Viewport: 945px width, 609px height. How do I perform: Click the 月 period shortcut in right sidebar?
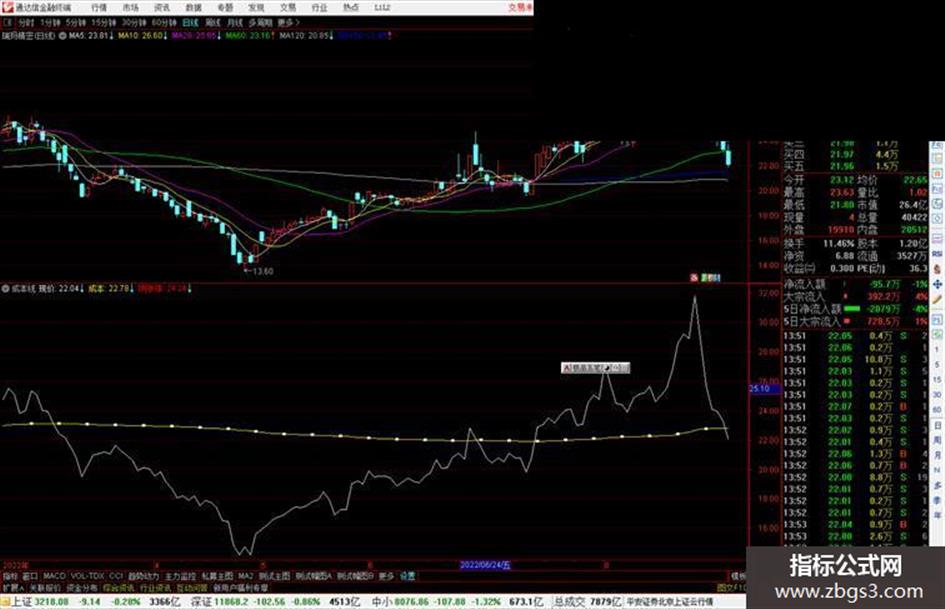[x=937, y=456]
